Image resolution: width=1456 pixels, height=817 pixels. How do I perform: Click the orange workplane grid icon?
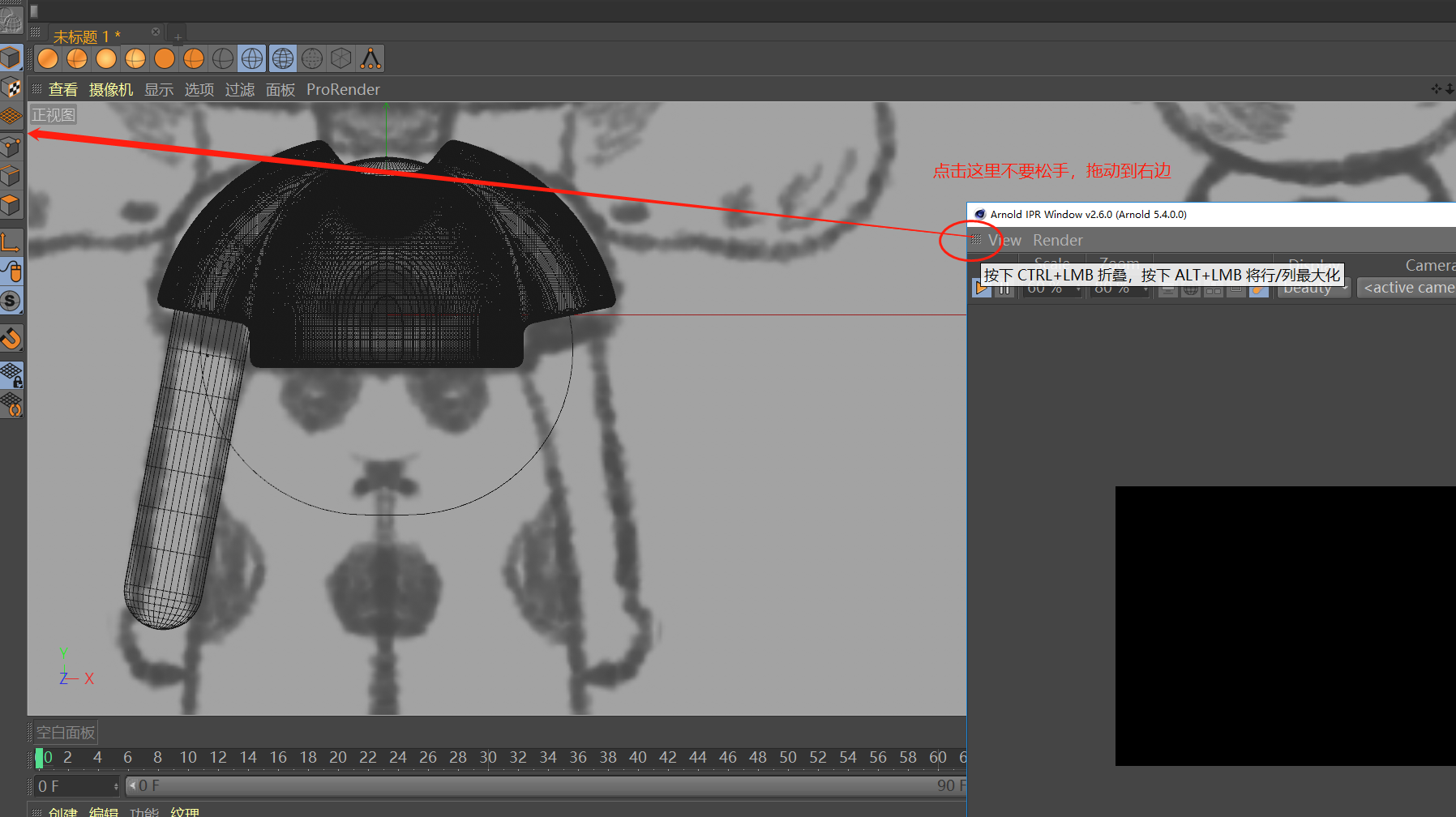[x=11, y=116]
